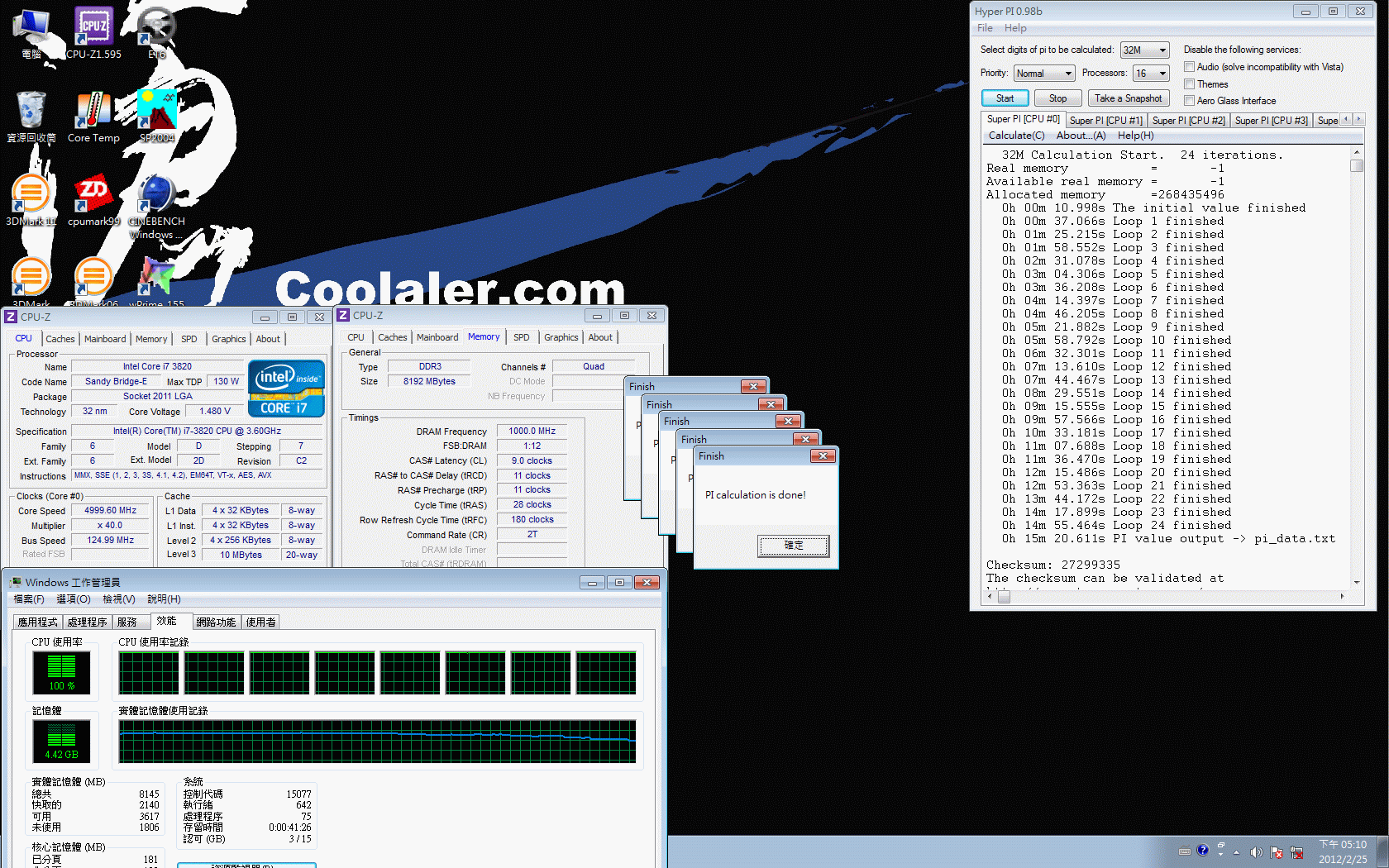Click the title bar icon of the CPU-Z window showing Memory timings
This screenshot has height=868, width=1389.
click(343, 316)
